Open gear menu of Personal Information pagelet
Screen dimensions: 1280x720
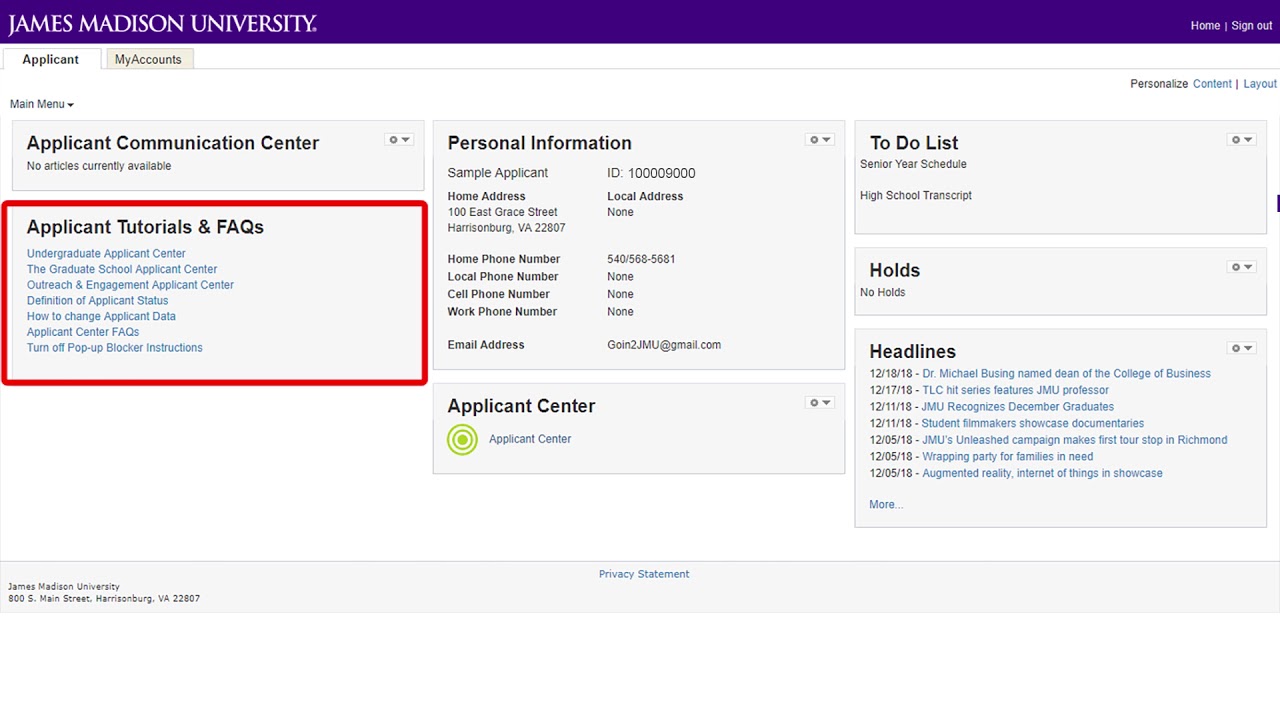[x=820, y=140]
